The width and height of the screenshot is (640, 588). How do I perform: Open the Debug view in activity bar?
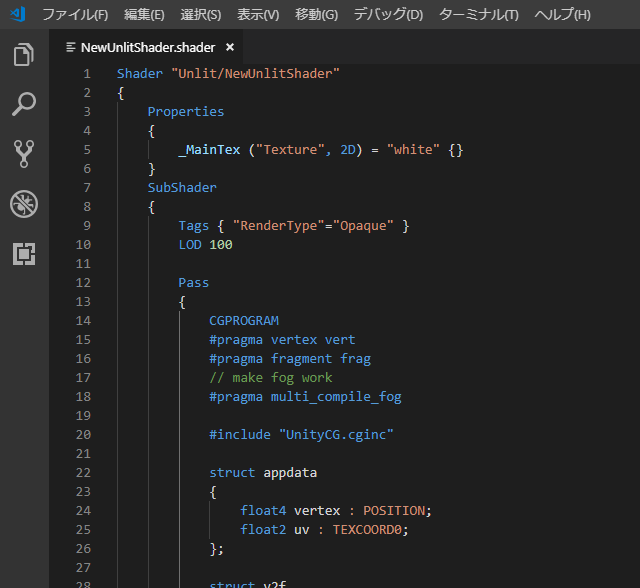click(24, 204)
